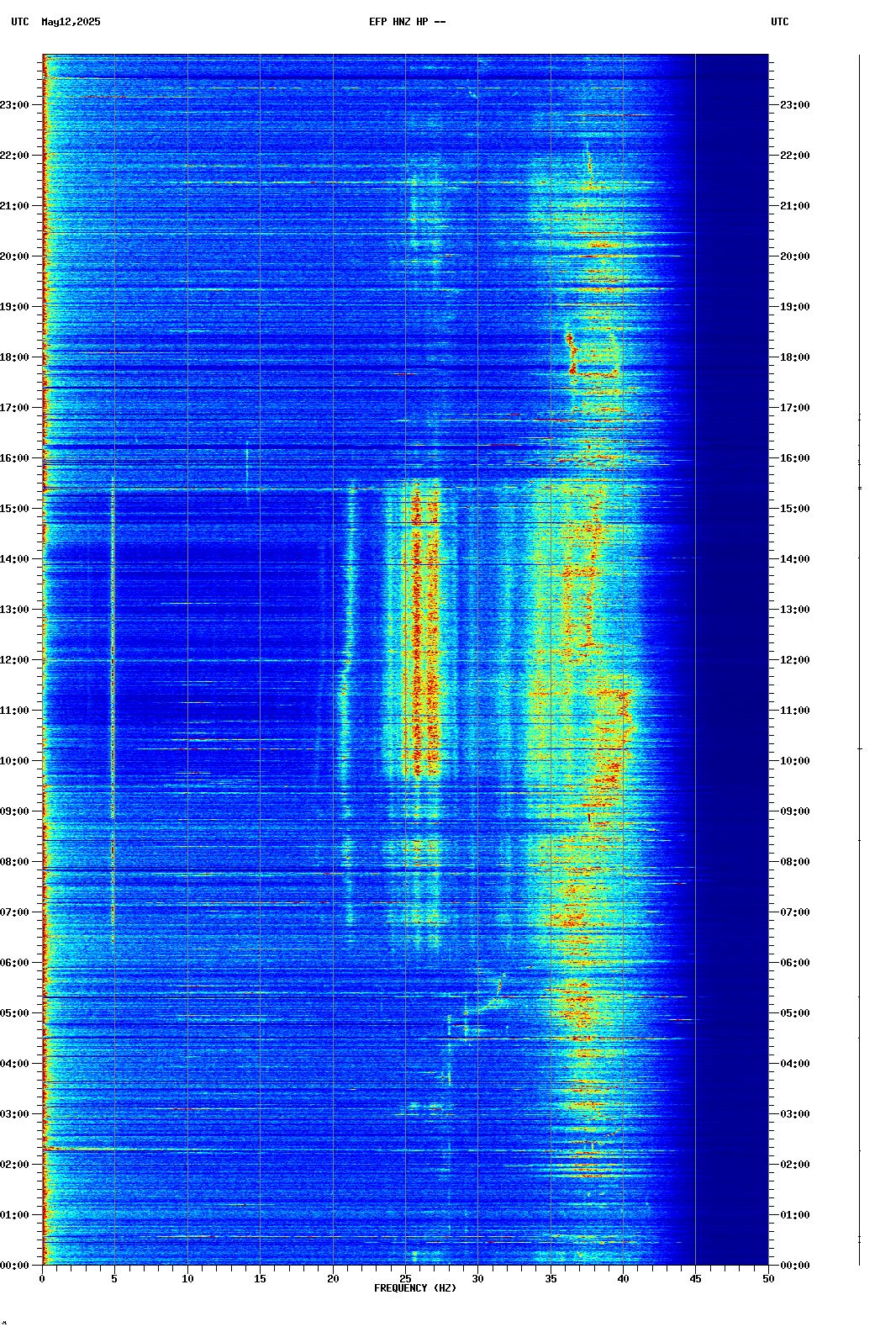This screenshot has height=1332, width=896.
Task: Click 12:00 on the left time axis
Action: coord(14,660)
